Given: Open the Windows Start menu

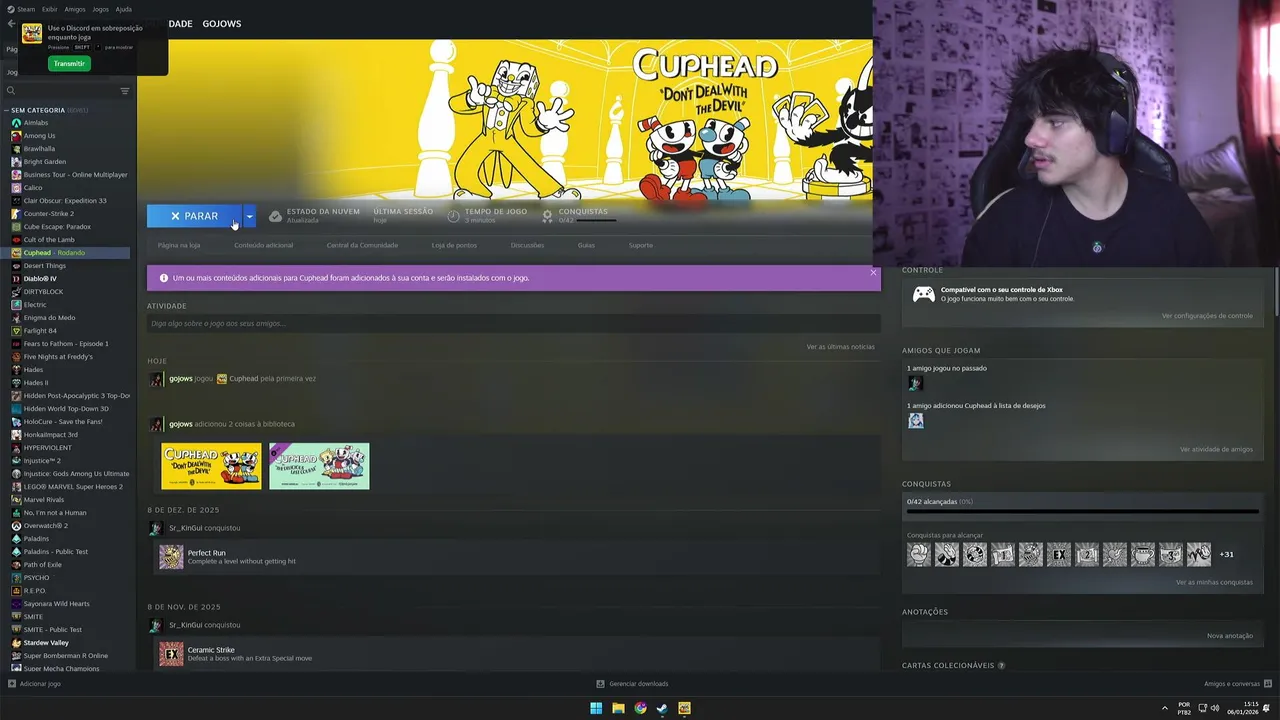Looking at the screenshot, I should pos(596,708).
